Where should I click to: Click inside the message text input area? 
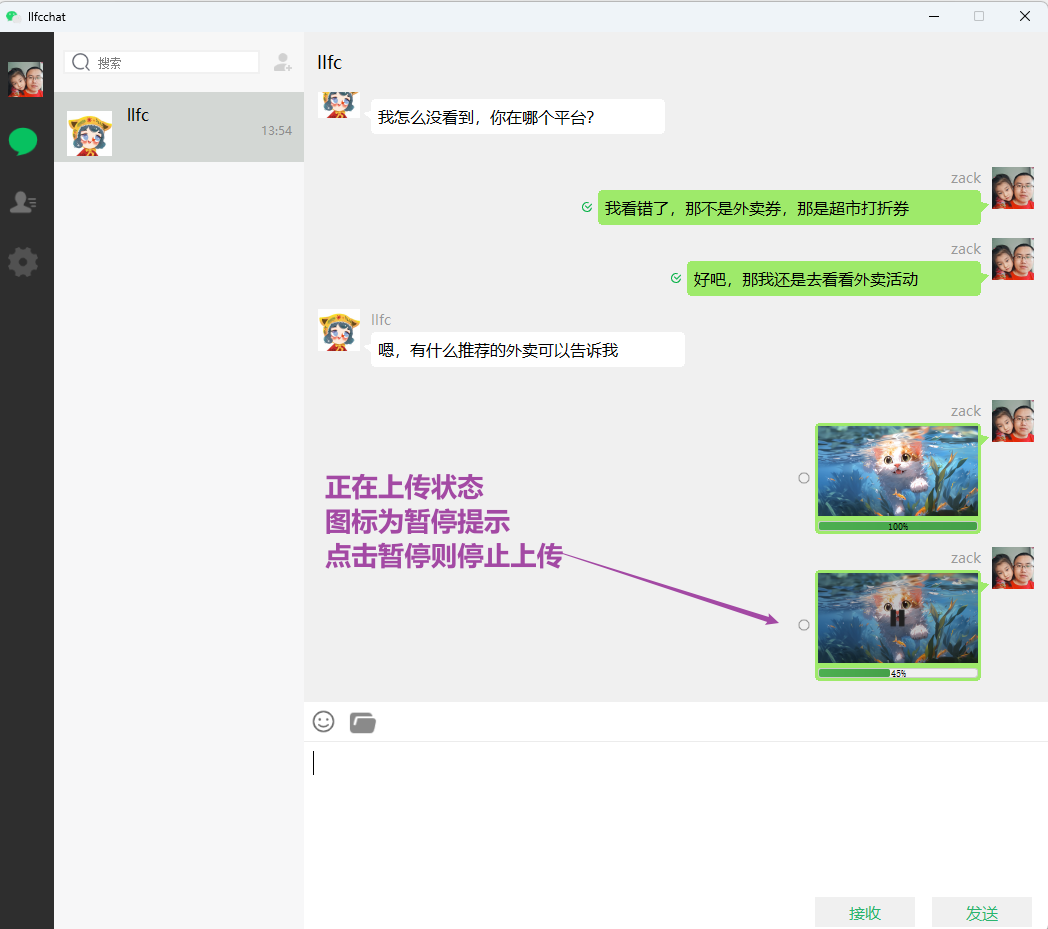pos(675,815)
